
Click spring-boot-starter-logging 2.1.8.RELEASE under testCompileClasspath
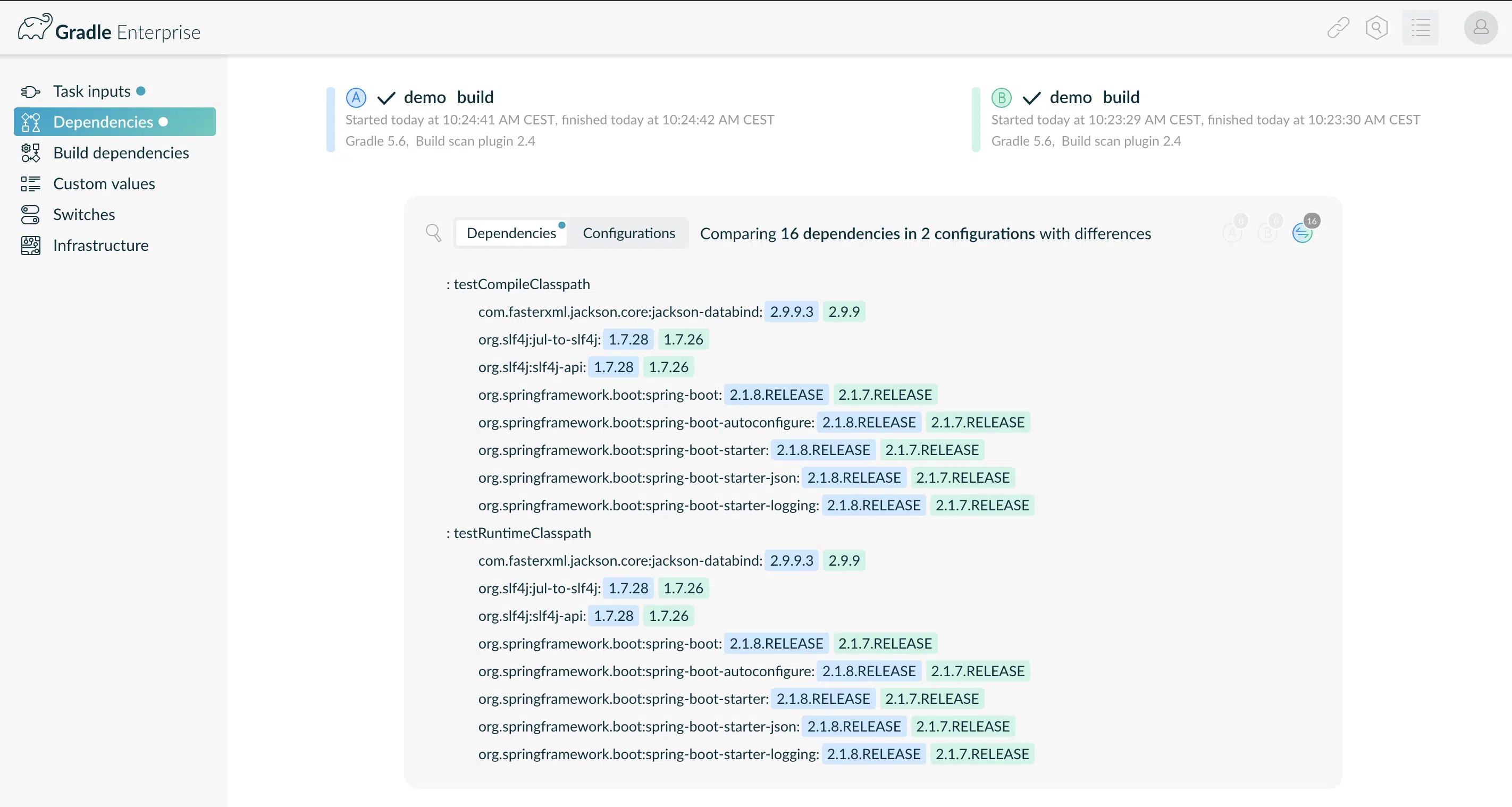[x=873, y=505]
